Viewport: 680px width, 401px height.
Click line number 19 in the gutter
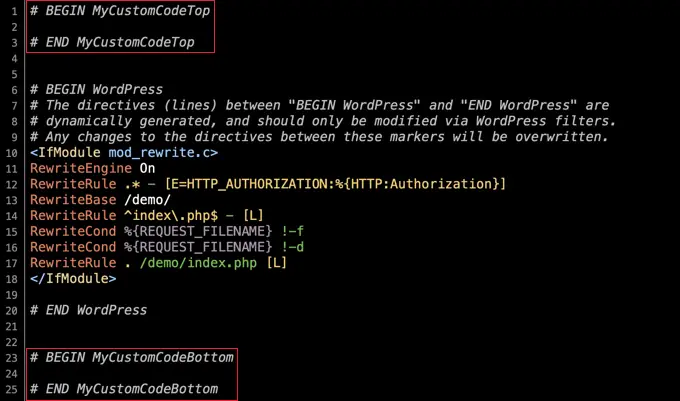pyautogui.click(x=12, y=295)
